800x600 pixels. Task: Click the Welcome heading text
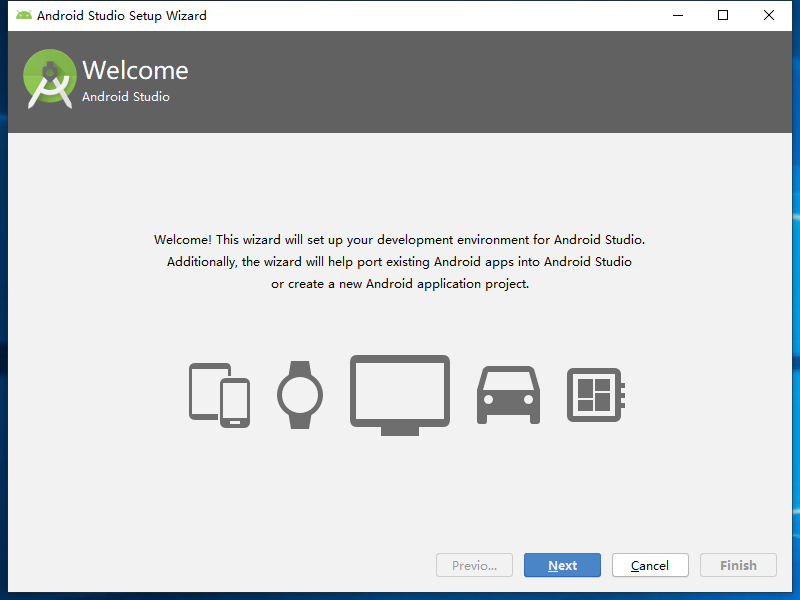coord(135,70)
